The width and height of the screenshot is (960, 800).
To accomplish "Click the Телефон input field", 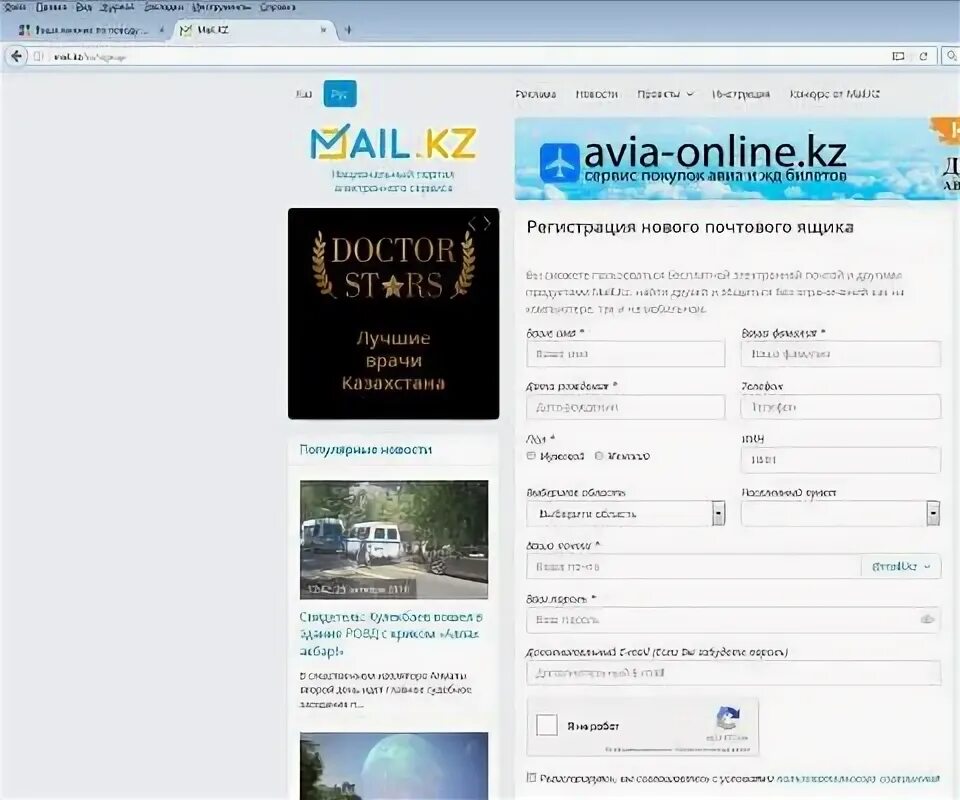I will [x=841, y=407].
